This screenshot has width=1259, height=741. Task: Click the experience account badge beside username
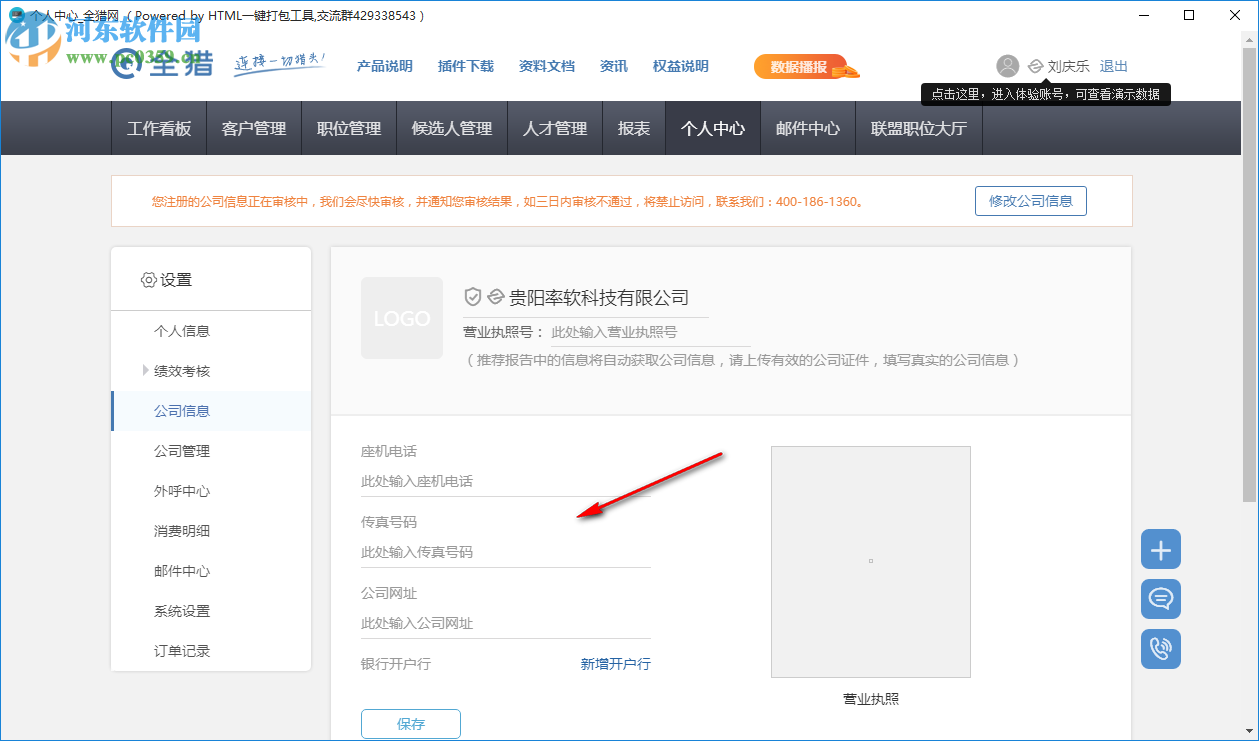[x=1036, y=66]
